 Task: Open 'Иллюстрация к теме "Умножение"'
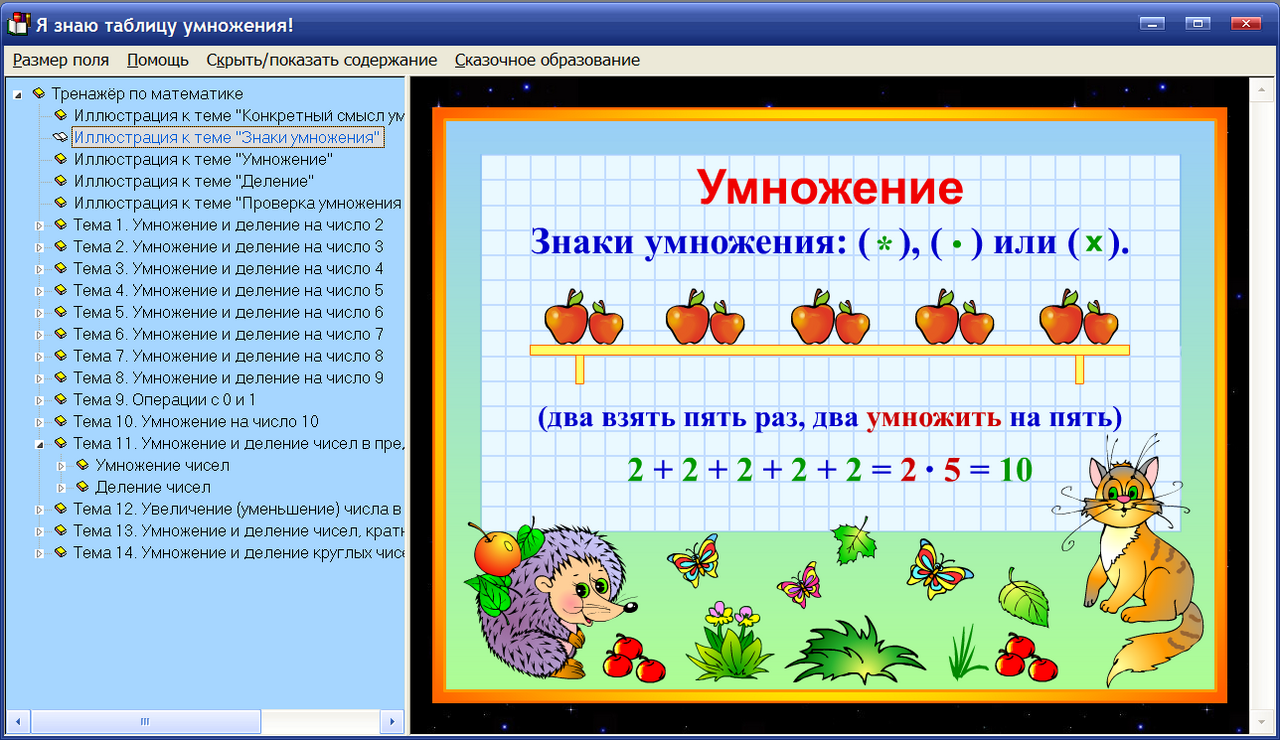200,159
